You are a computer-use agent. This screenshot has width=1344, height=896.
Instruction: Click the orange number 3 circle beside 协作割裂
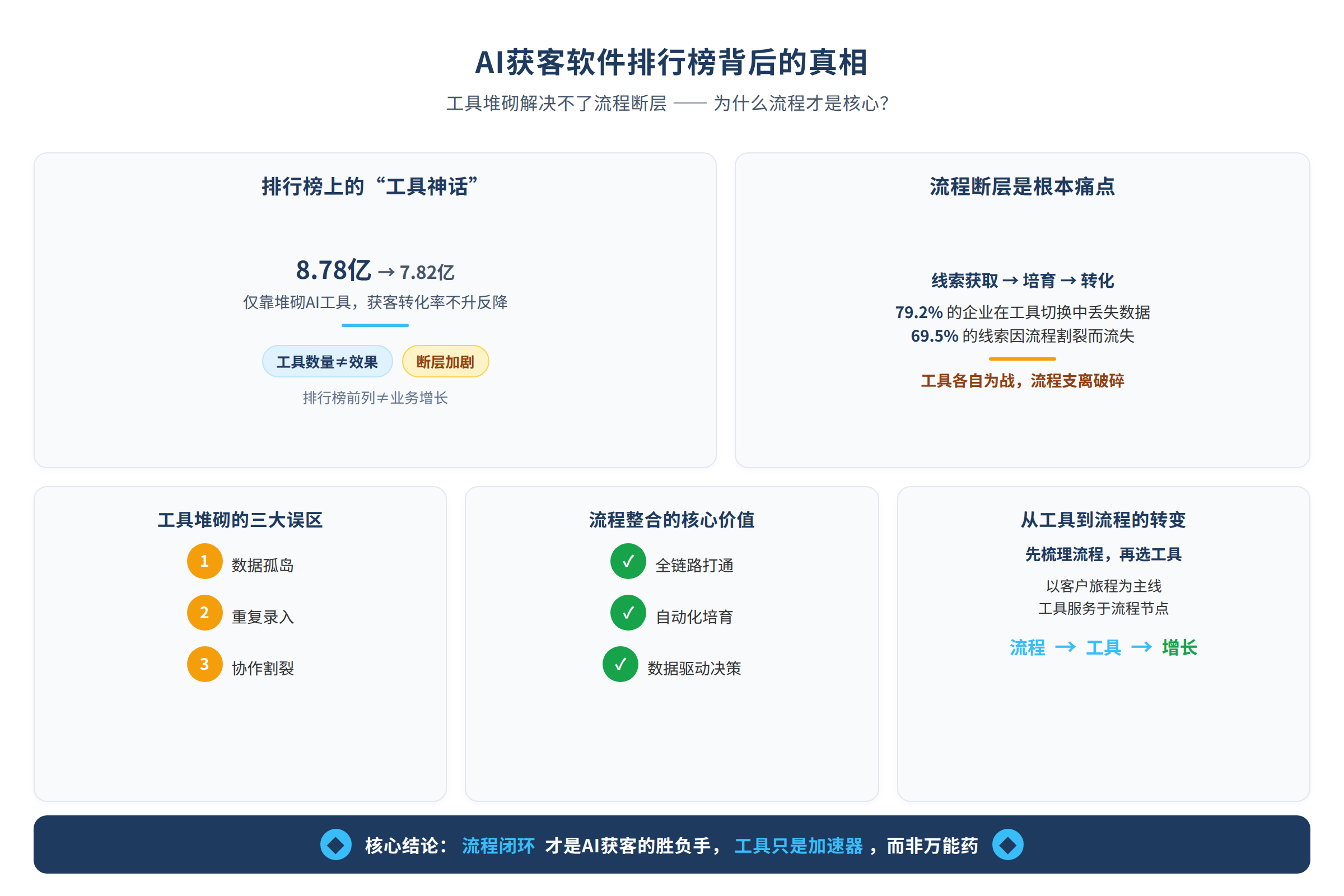tap(204, 664)
